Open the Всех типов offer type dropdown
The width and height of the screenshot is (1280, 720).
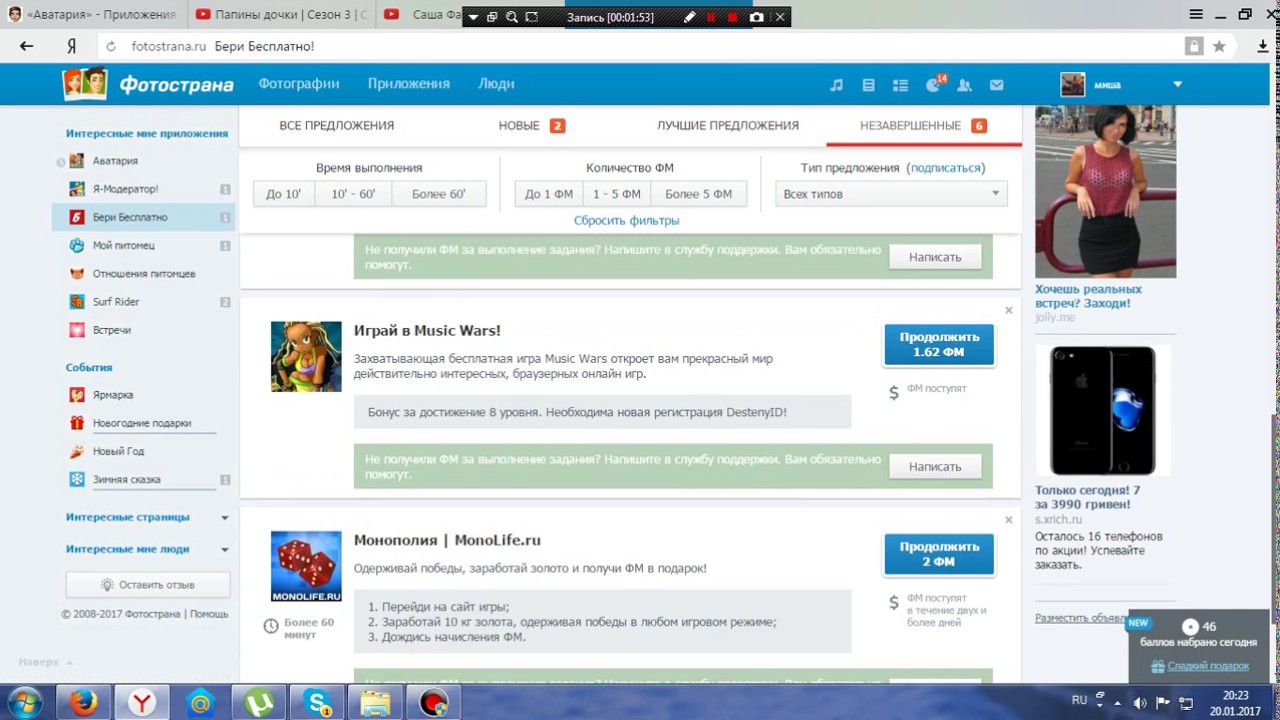[891, 194]
